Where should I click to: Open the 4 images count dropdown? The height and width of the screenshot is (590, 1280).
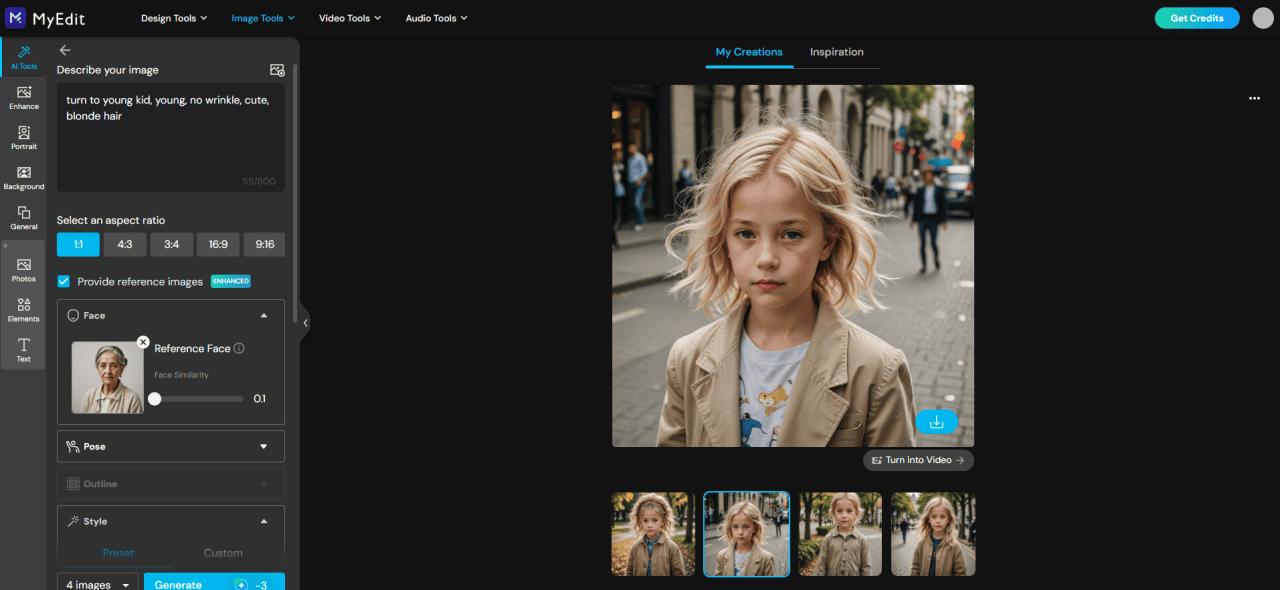click(x=98, y=584)
